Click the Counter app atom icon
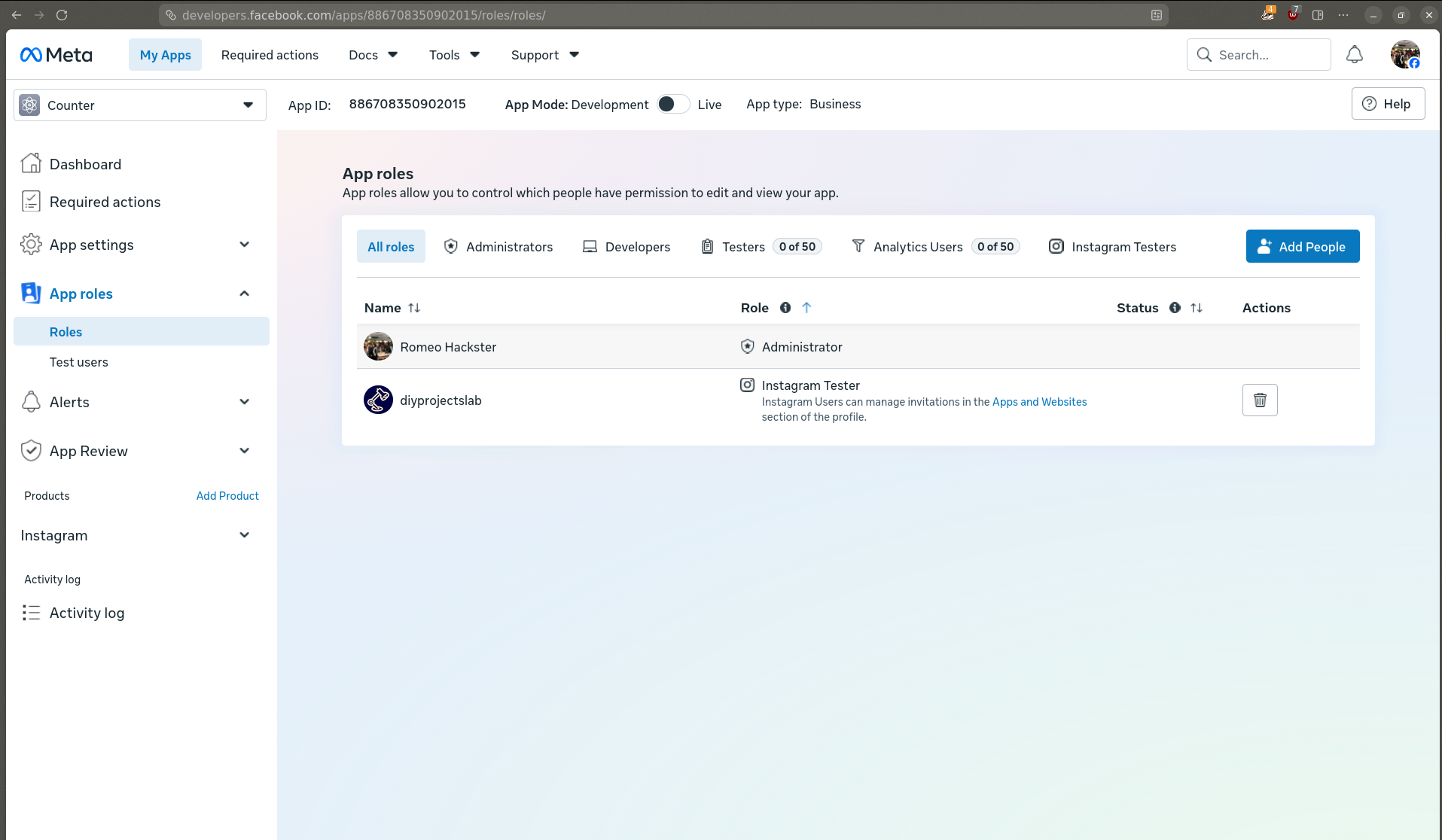This screenshot has width=1442, height=840. [x=29, y=105]
